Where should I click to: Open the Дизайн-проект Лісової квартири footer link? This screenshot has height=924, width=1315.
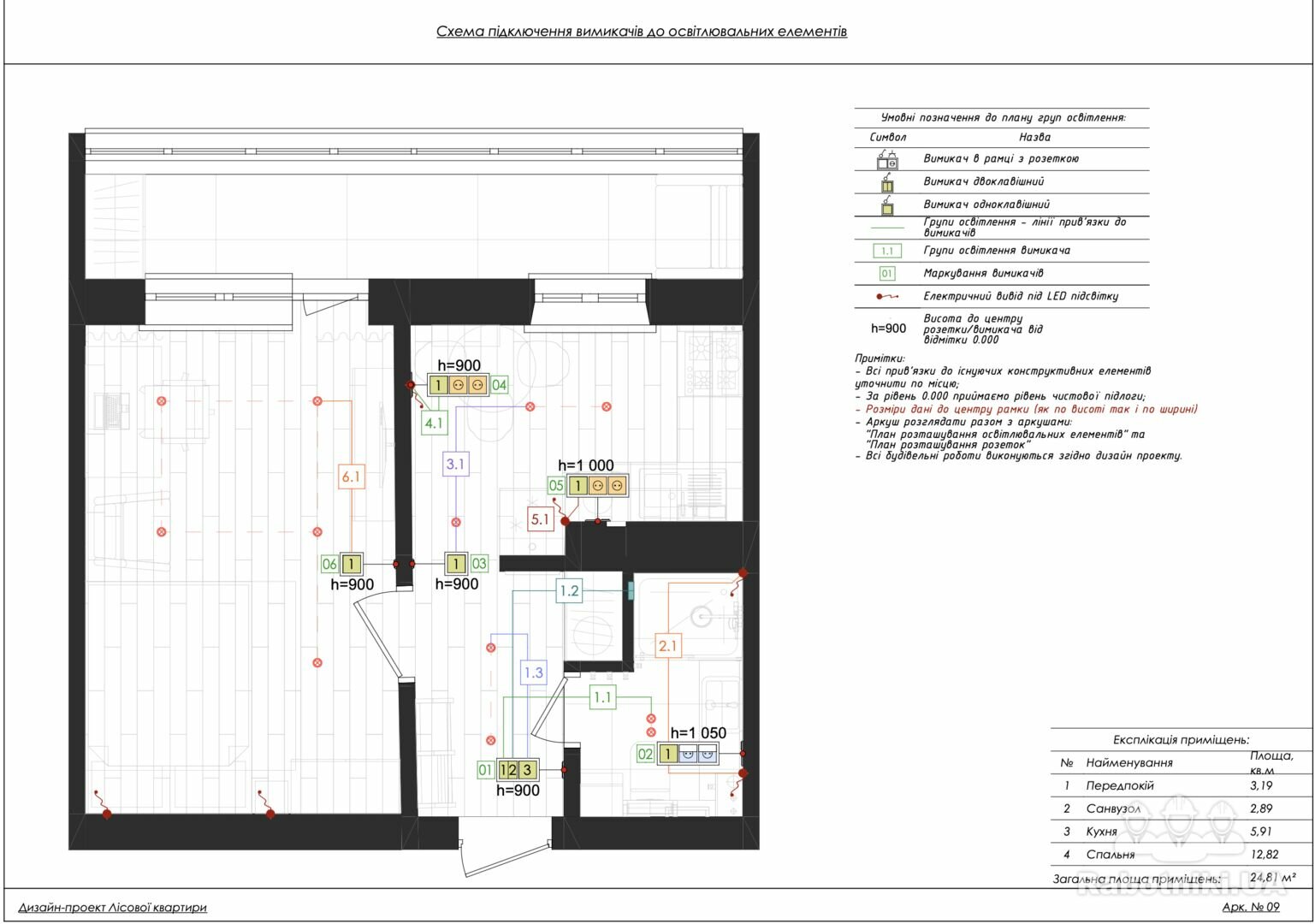click(112, 907)
